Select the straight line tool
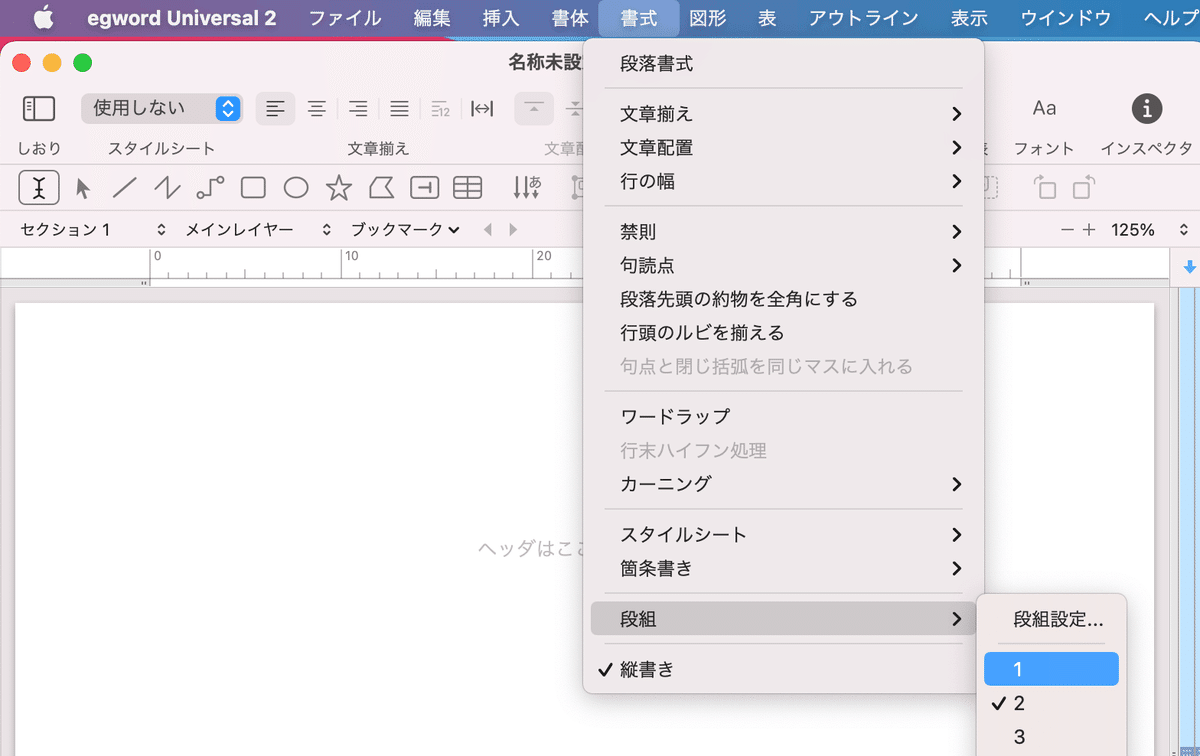Screen dimensions: 1200x756 tap(125, 187)
